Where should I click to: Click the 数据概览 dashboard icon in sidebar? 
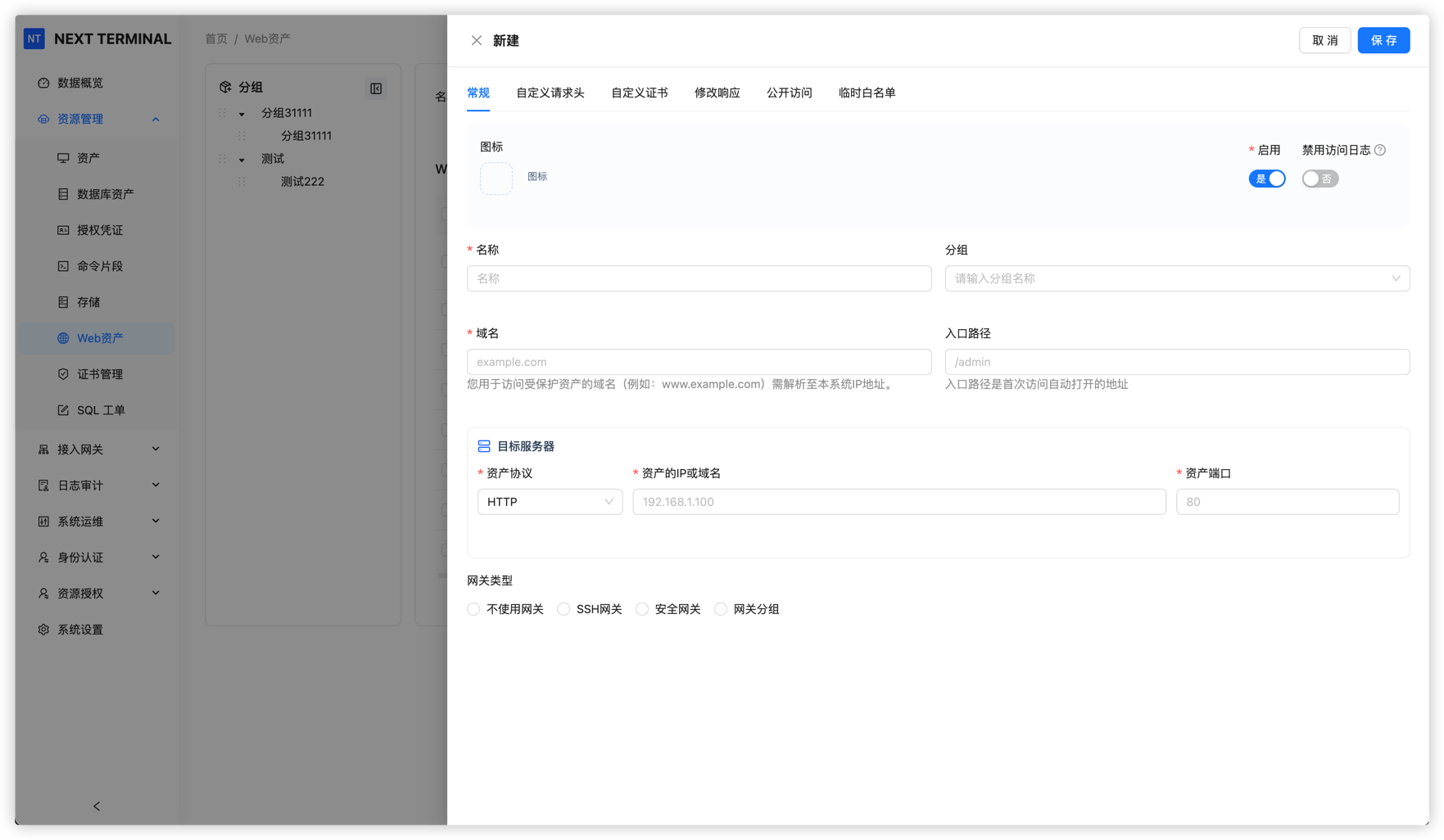tap(43, 83)
